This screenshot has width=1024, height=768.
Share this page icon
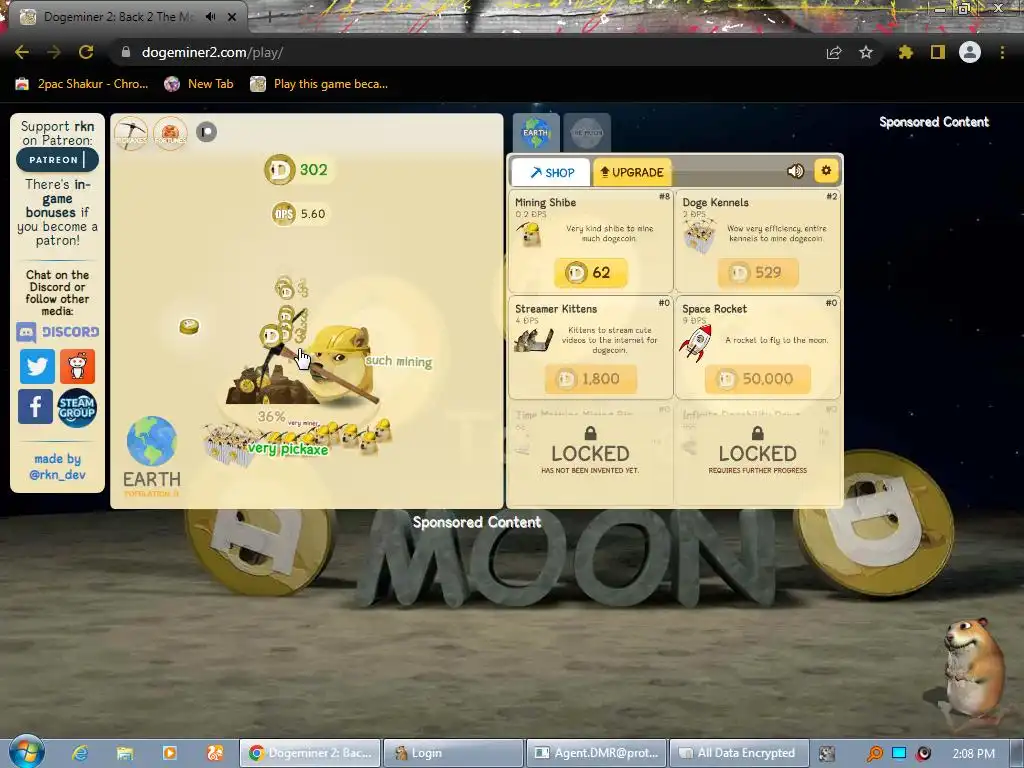tap(834, 52)
